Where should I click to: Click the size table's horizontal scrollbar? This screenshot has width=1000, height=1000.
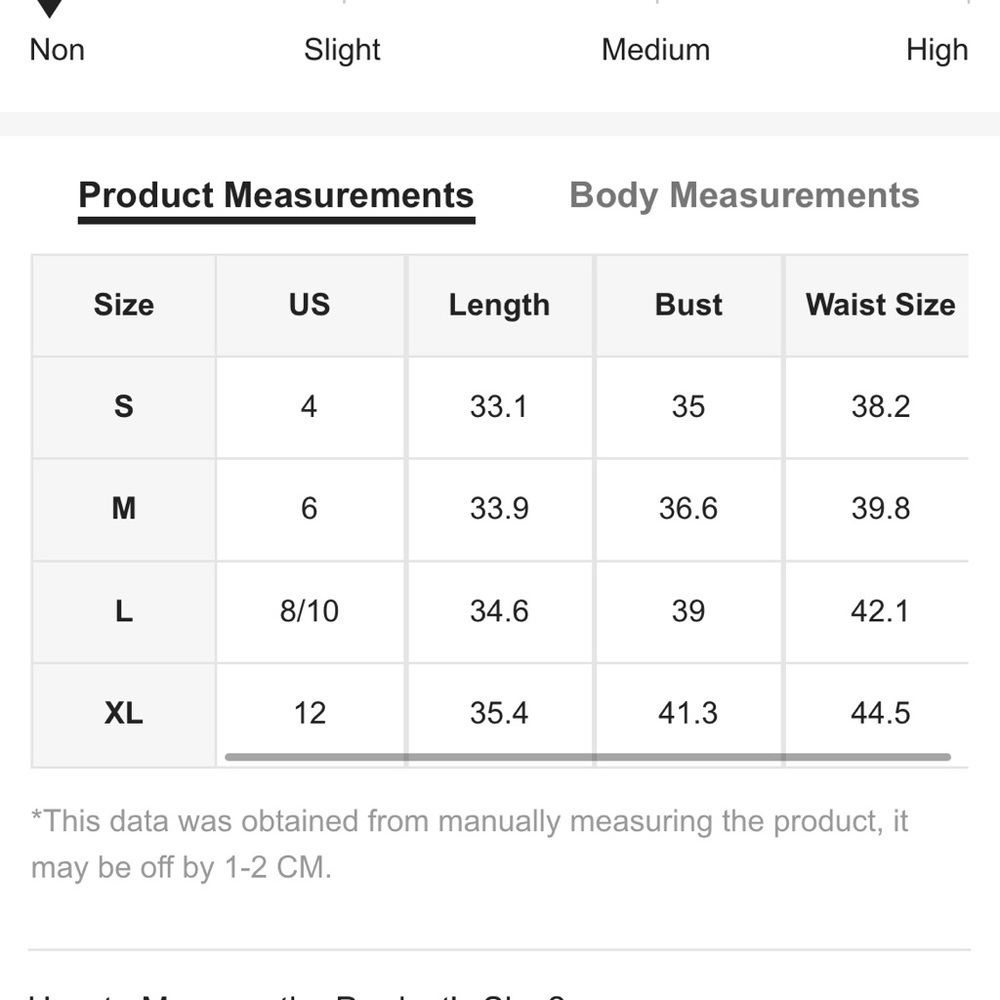pos(587,757)
